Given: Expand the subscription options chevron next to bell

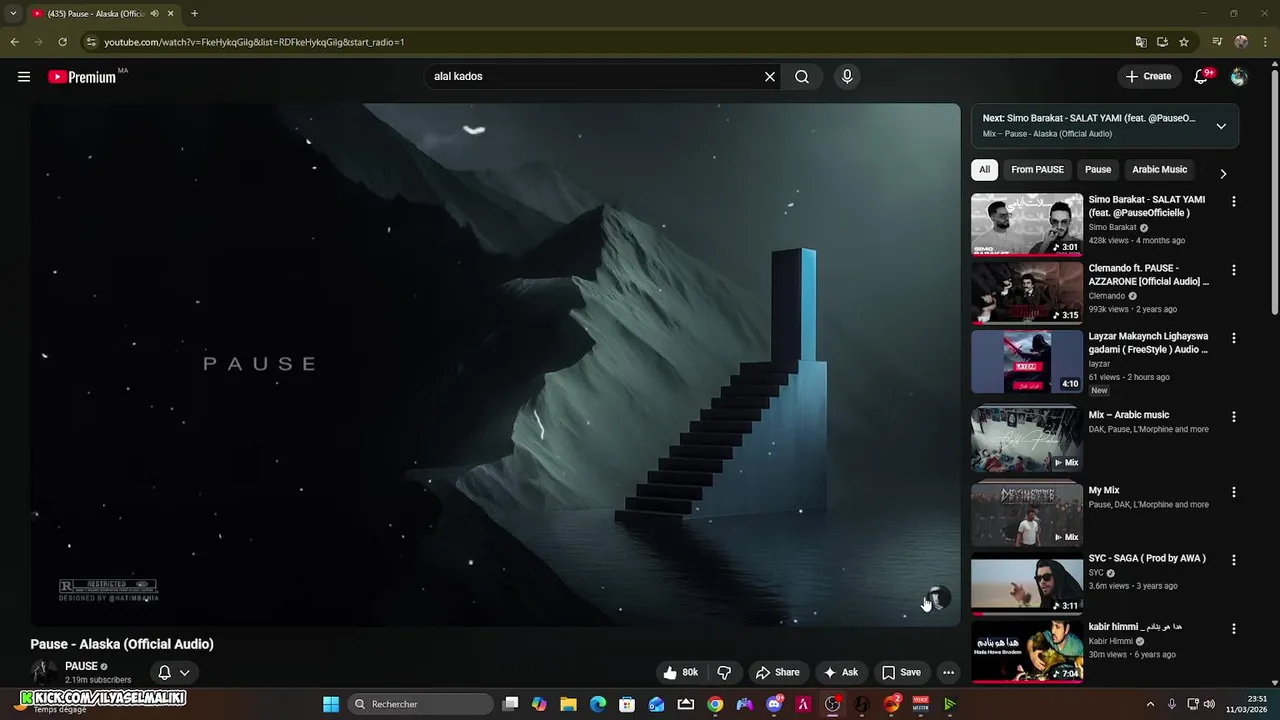Looking at the screenshot, I should pyautogui.click(x=184, y=673).
